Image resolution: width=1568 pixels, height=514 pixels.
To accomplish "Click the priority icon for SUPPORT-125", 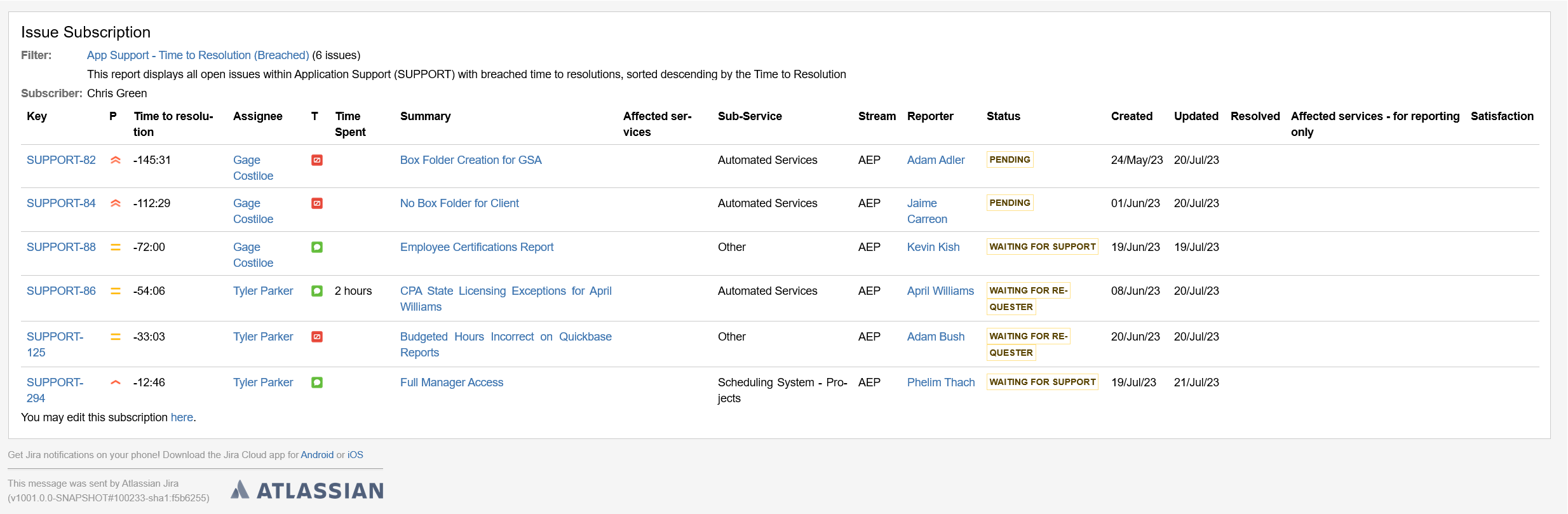I will coord(116,337).
